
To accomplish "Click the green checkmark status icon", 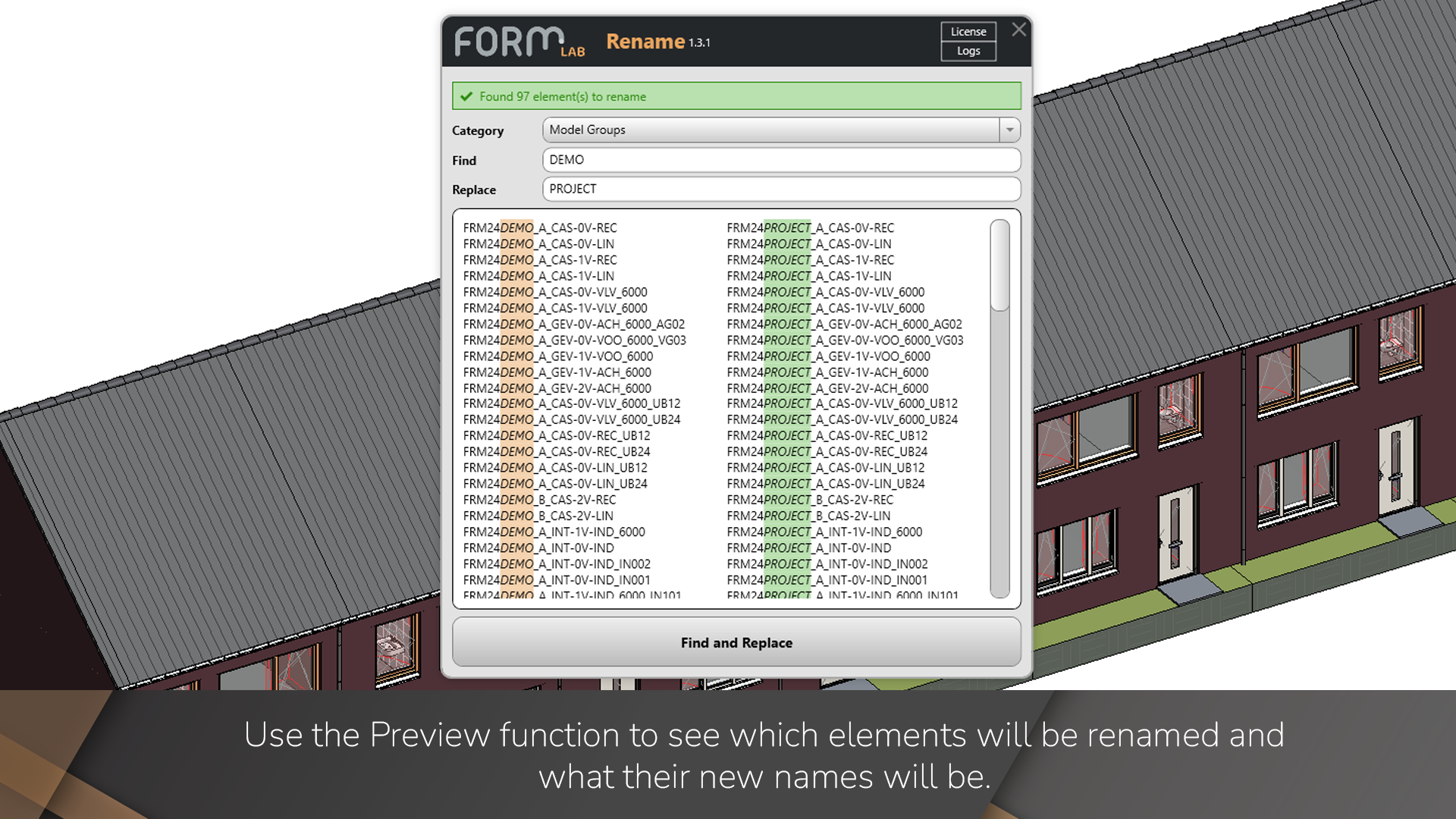I will coord(466,96).
